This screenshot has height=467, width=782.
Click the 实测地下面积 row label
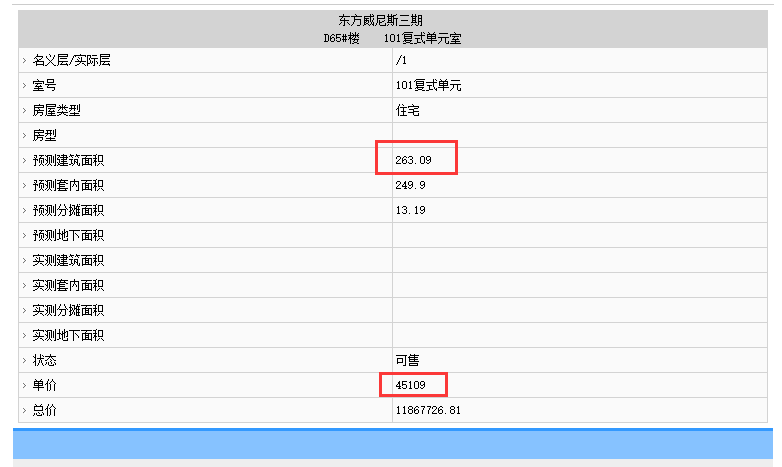coord(68,335)
